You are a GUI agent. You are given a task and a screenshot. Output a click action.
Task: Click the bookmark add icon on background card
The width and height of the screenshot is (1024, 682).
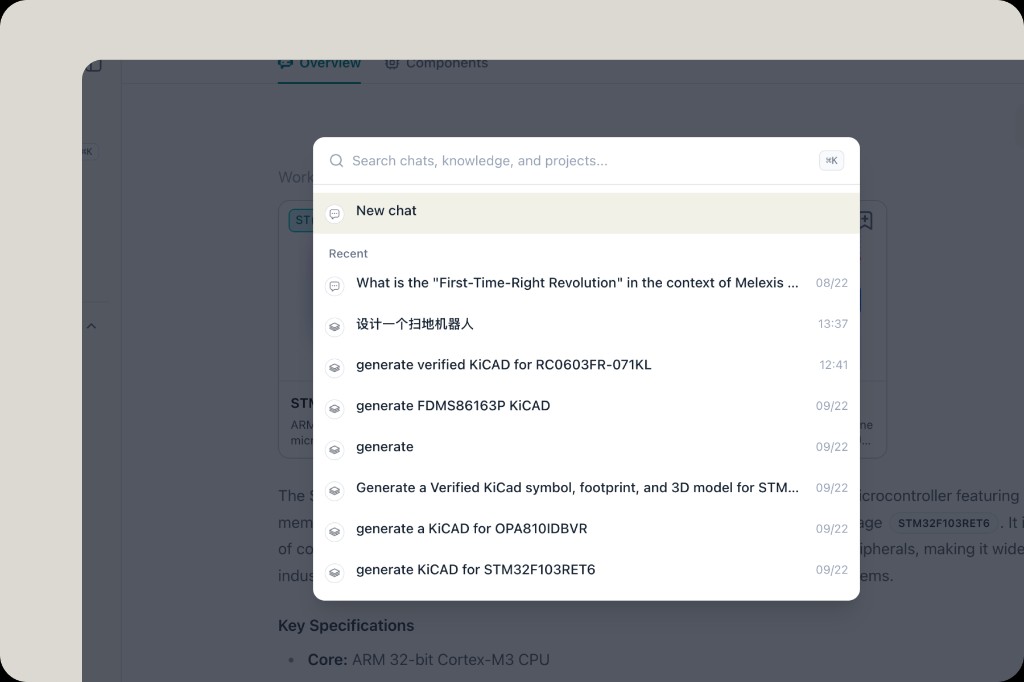[866, 220]
